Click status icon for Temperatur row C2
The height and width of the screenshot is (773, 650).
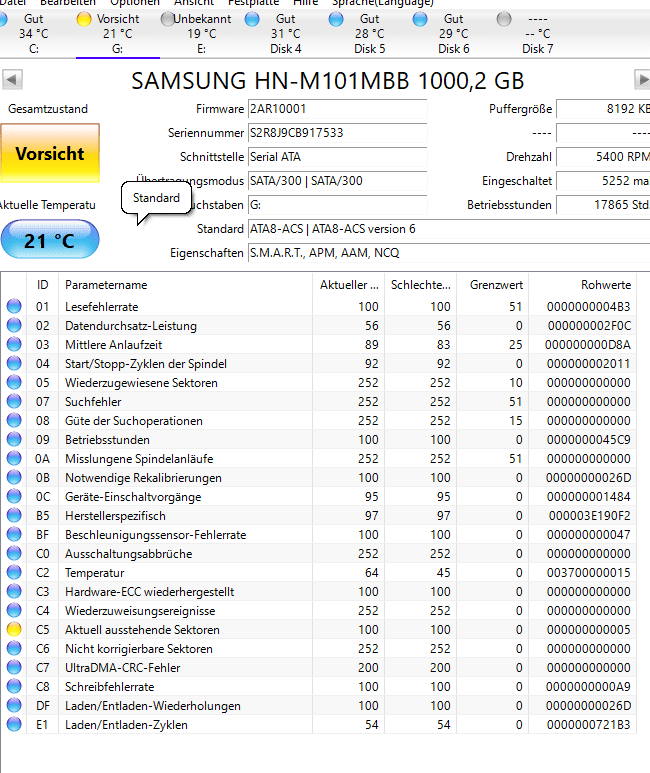[14, 572]
